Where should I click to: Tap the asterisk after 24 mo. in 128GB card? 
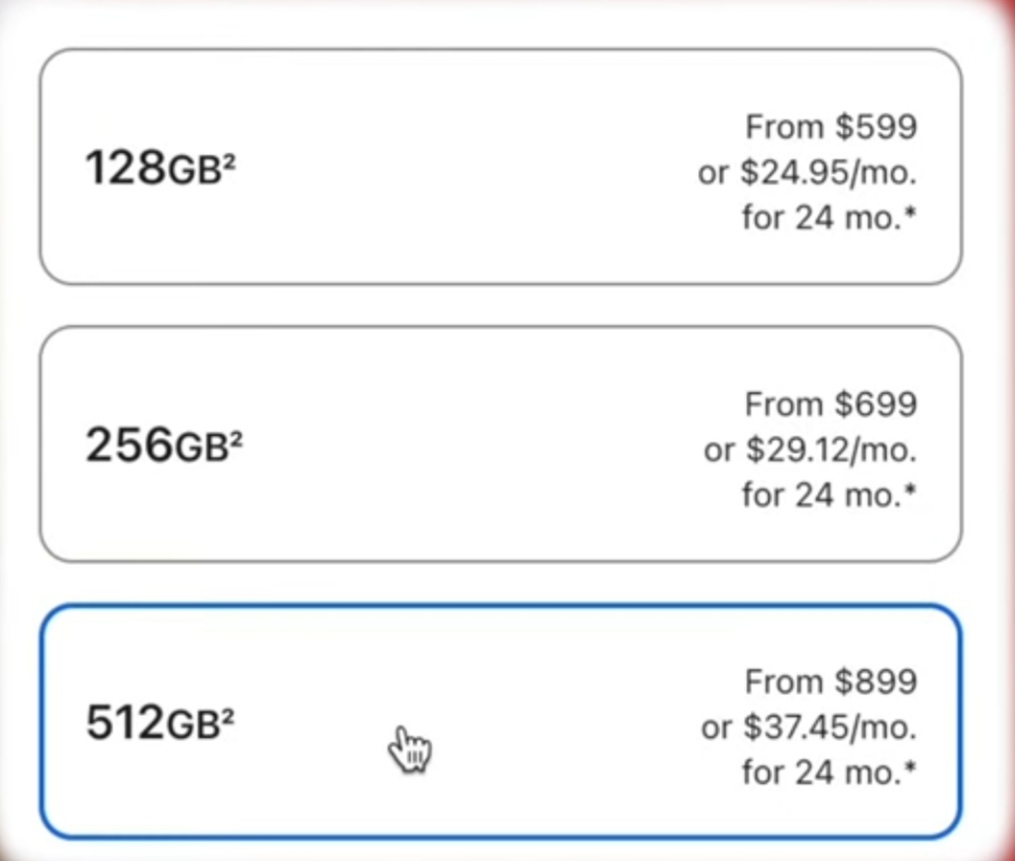point(911,211)
